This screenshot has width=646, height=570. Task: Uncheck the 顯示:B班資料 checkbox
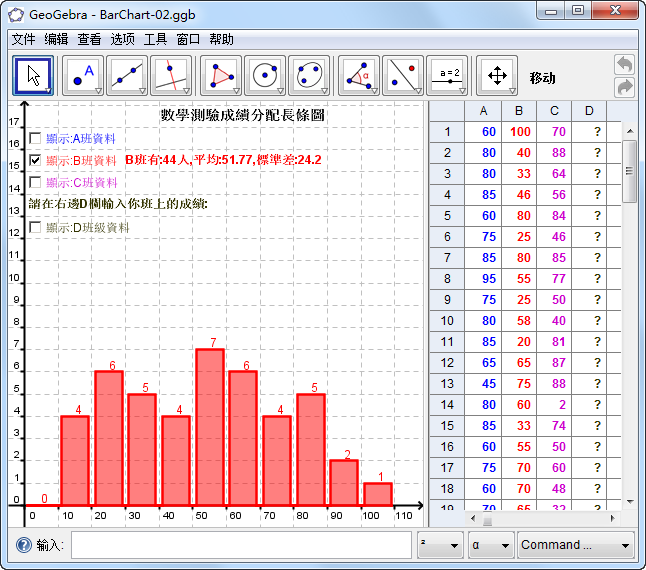[x=36, y=160]
